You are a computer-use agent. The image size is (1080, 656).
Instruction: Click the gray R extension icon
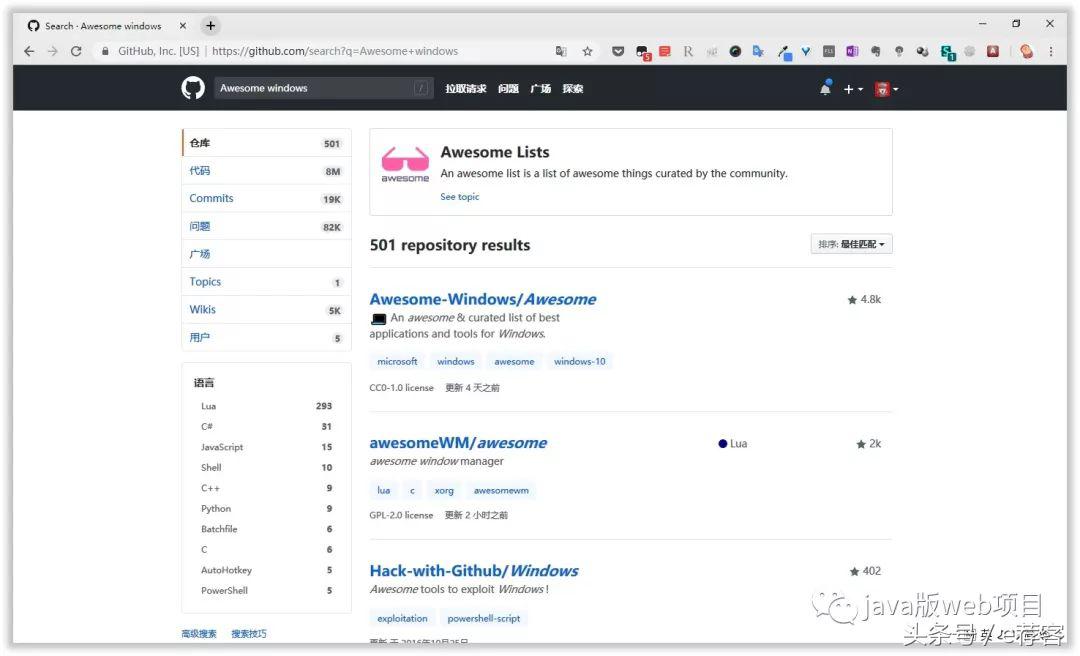(x=688, y=51)
